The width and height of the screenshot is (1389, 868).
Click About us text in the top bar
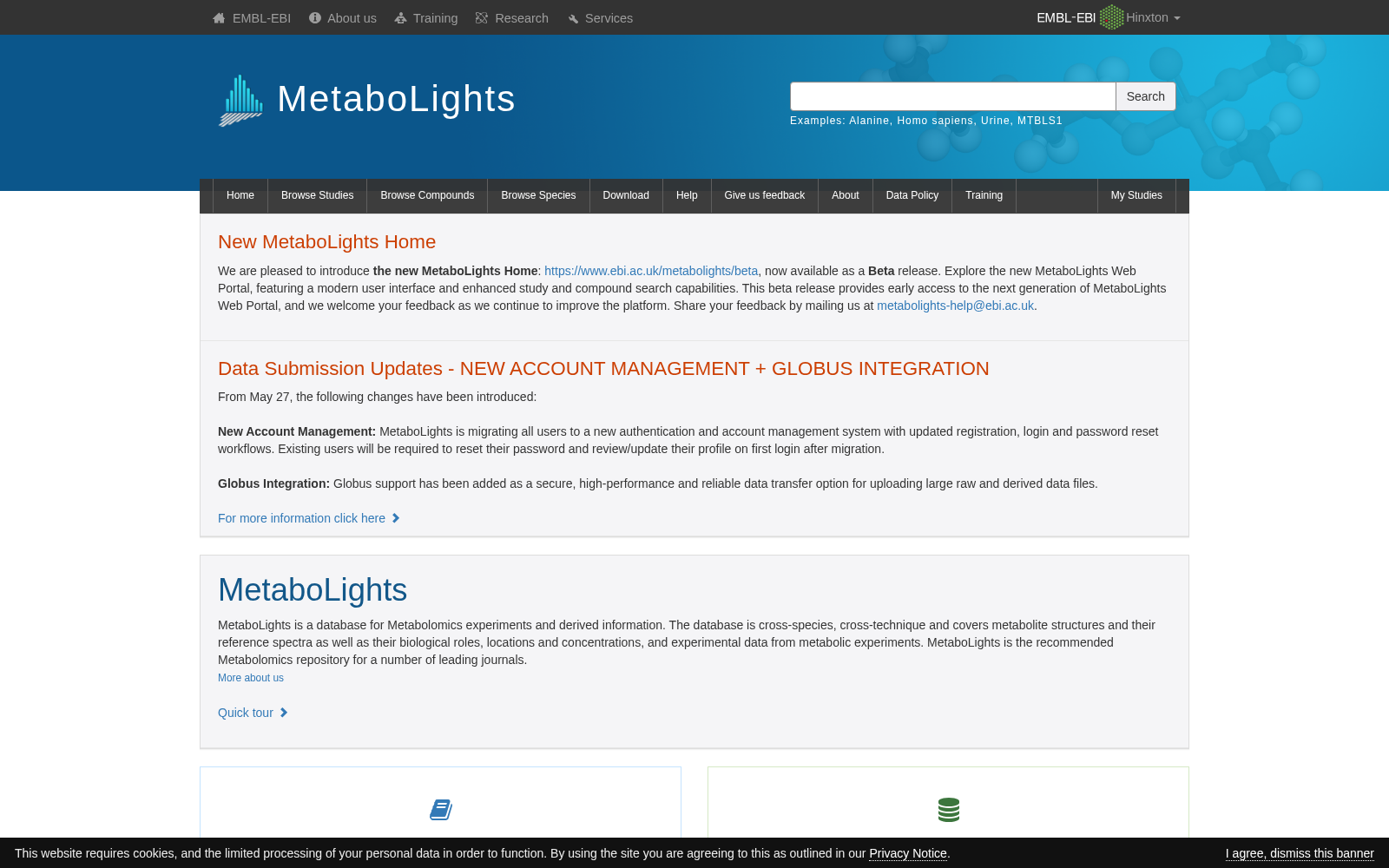point(352,18)
